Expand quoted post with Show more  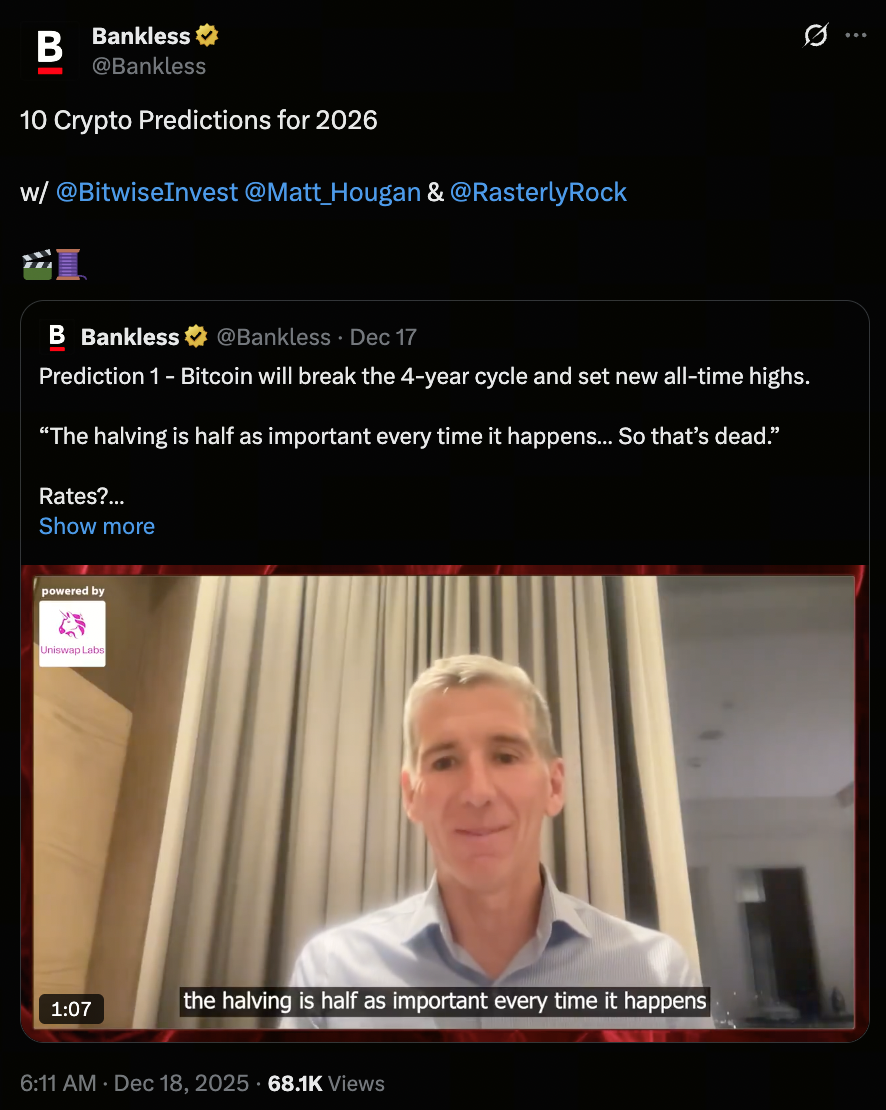(x=97, y=526)
